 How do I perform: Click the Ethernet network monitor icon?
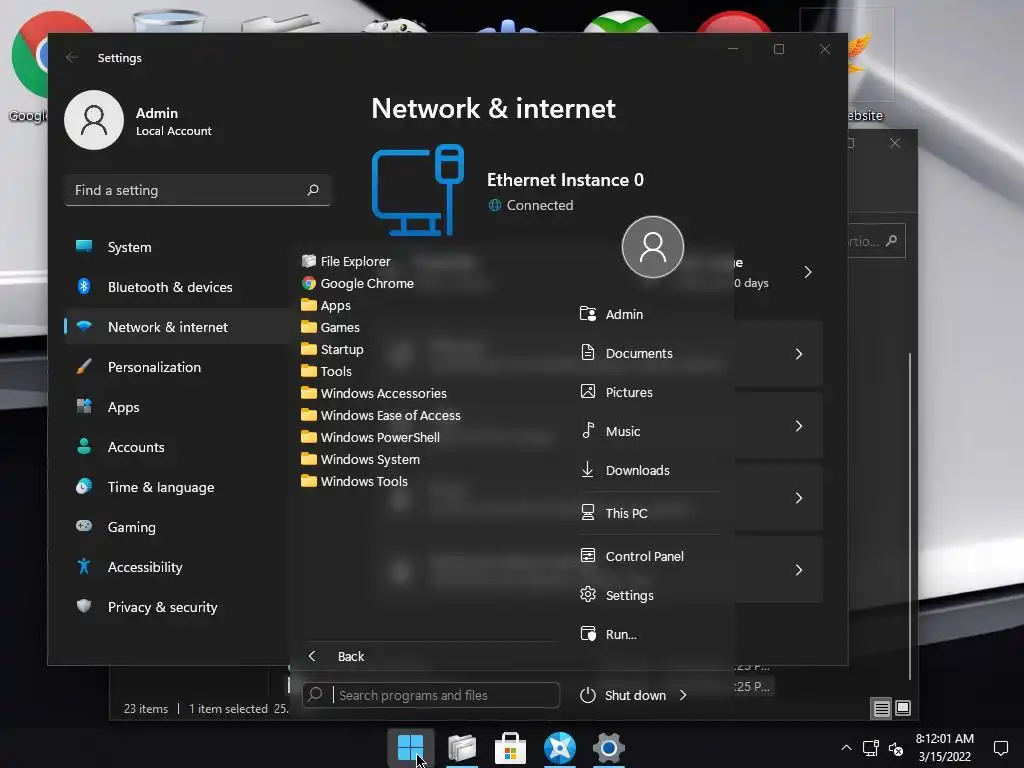point(418,190)
